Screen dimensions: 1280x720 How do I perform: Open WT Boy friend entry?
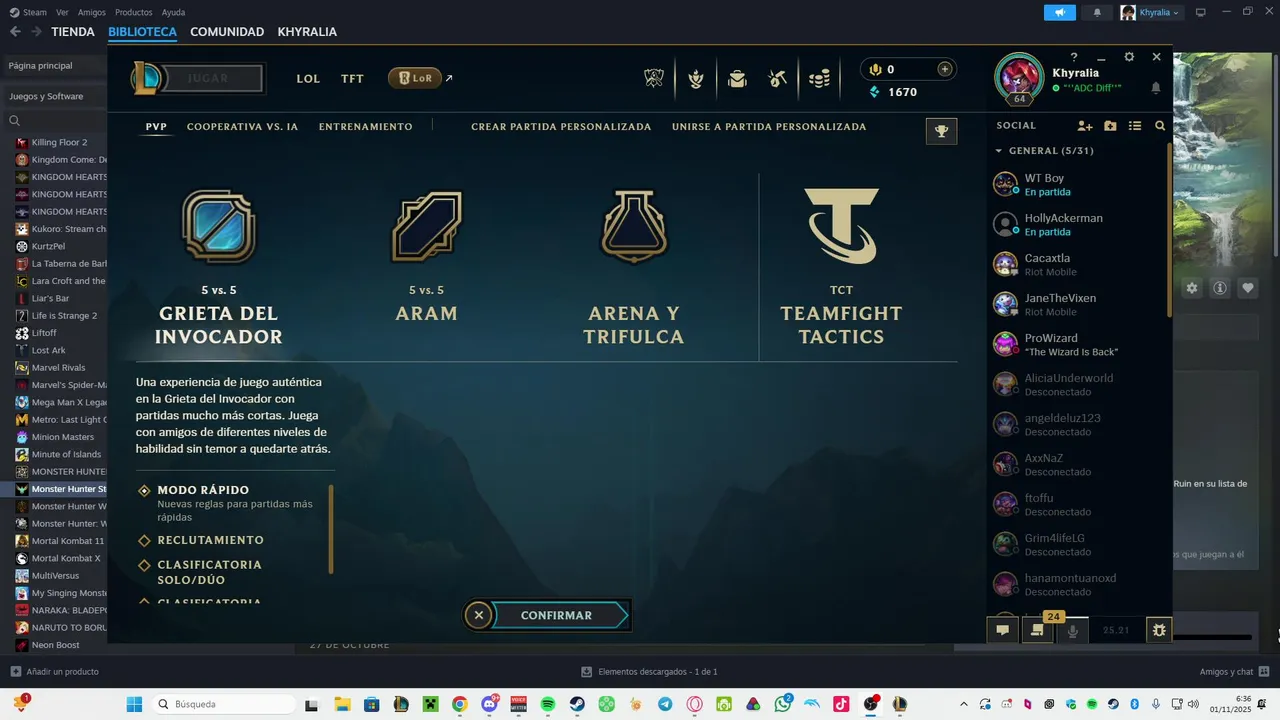(1077, 184)
